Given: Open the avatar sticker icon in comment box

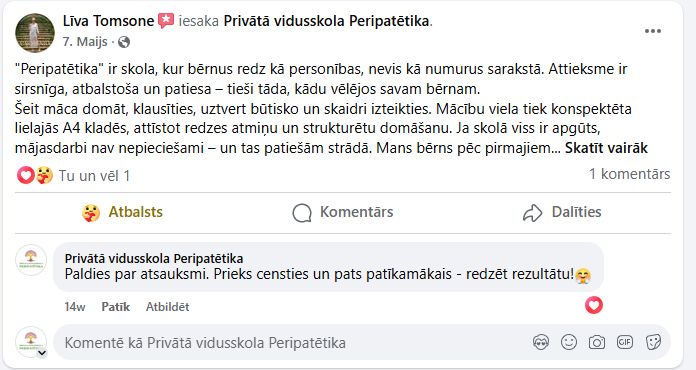Looking at the screenshot, I should (x=541, y=342).
